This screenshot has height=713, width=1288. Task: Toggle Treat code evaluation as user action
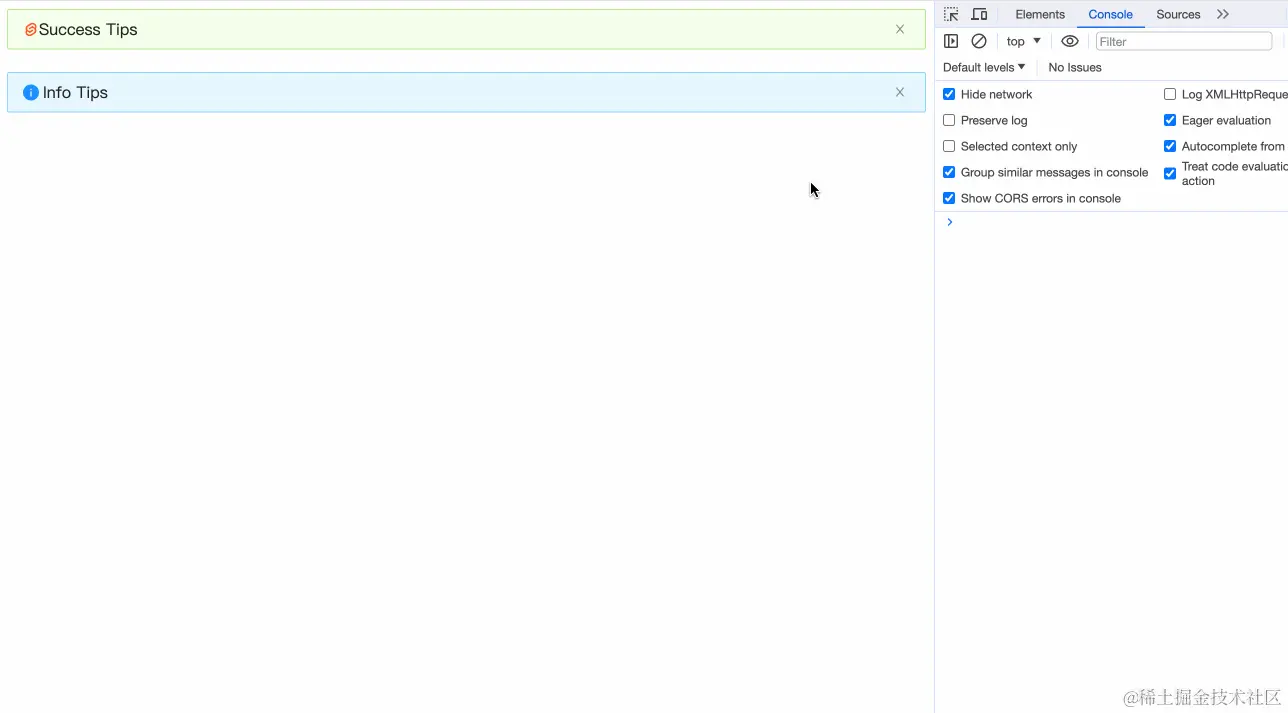point(1170,173)
